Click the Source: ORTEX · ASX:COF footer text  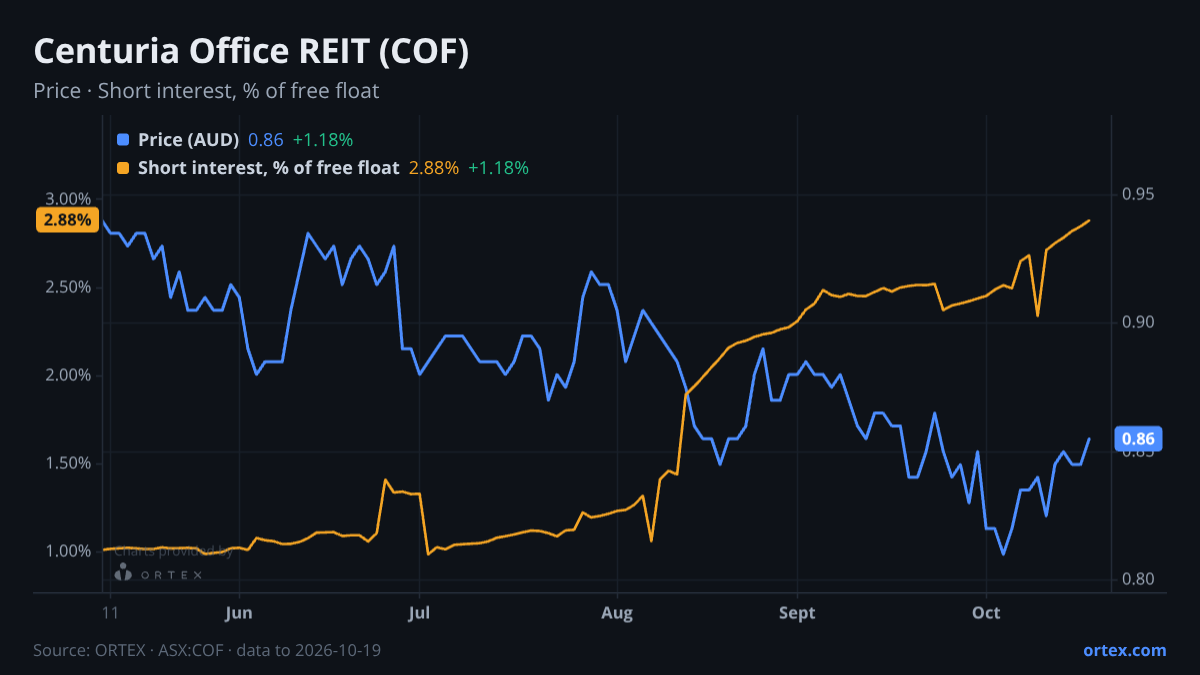tap(207, 650)
